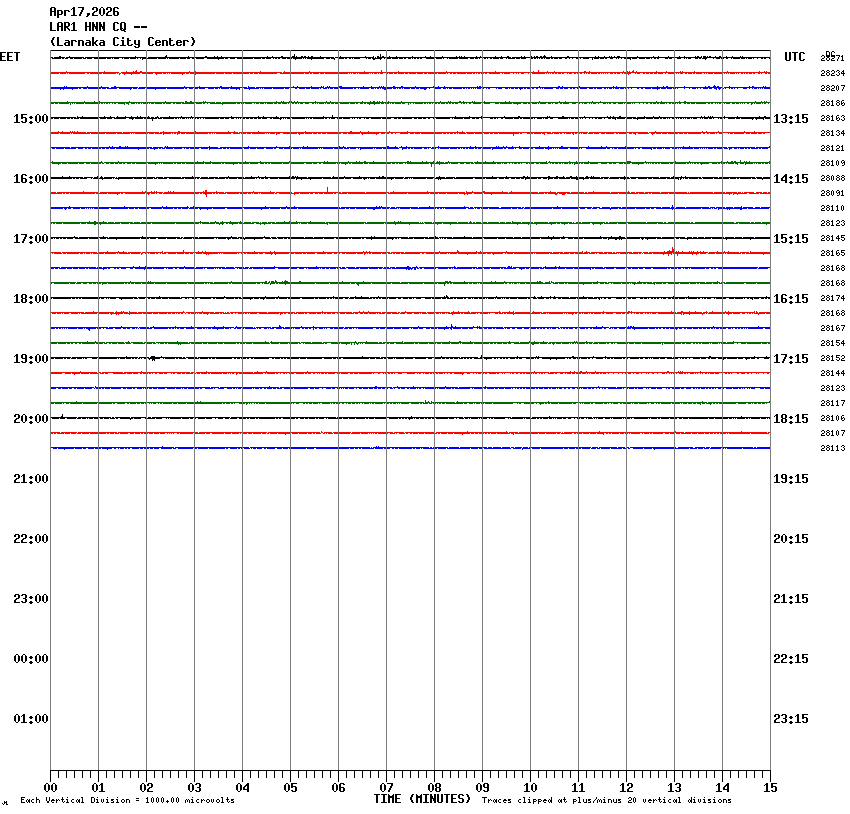Click the 08 minute axis tick label

[x=434, y=788]
